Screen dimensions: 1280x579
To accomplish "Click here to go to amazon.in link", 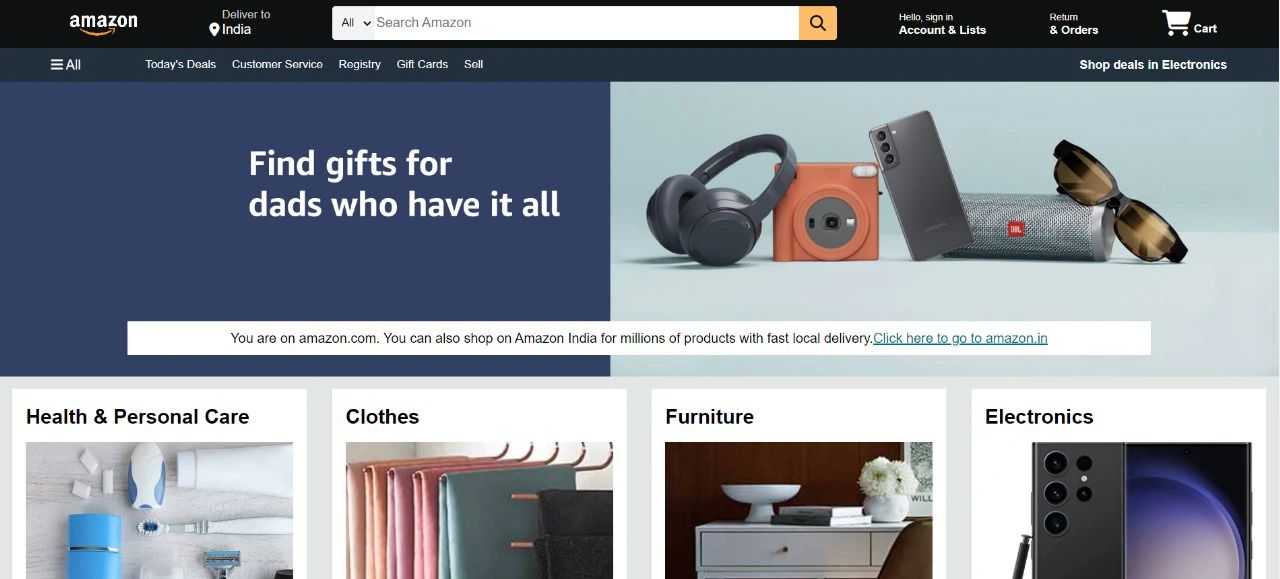I will click(960, 338).
